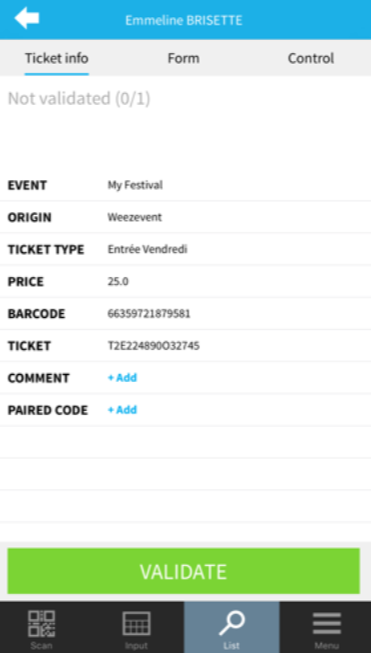Select the My Festival event value

(x=135, y=185)
